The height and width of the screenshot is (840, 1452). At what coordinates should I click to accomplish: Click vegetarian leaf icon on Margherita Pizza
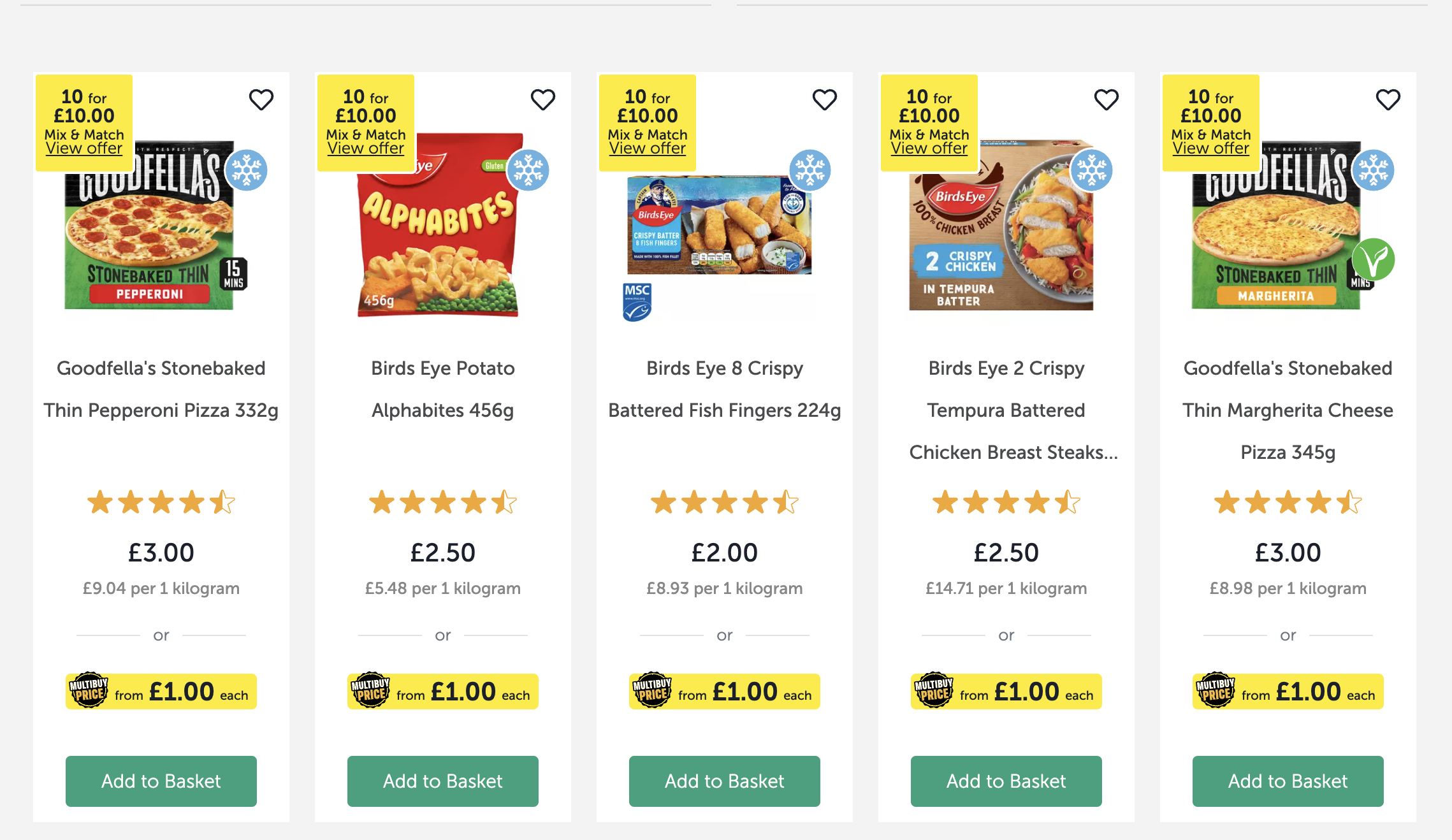pos(1373,259)
